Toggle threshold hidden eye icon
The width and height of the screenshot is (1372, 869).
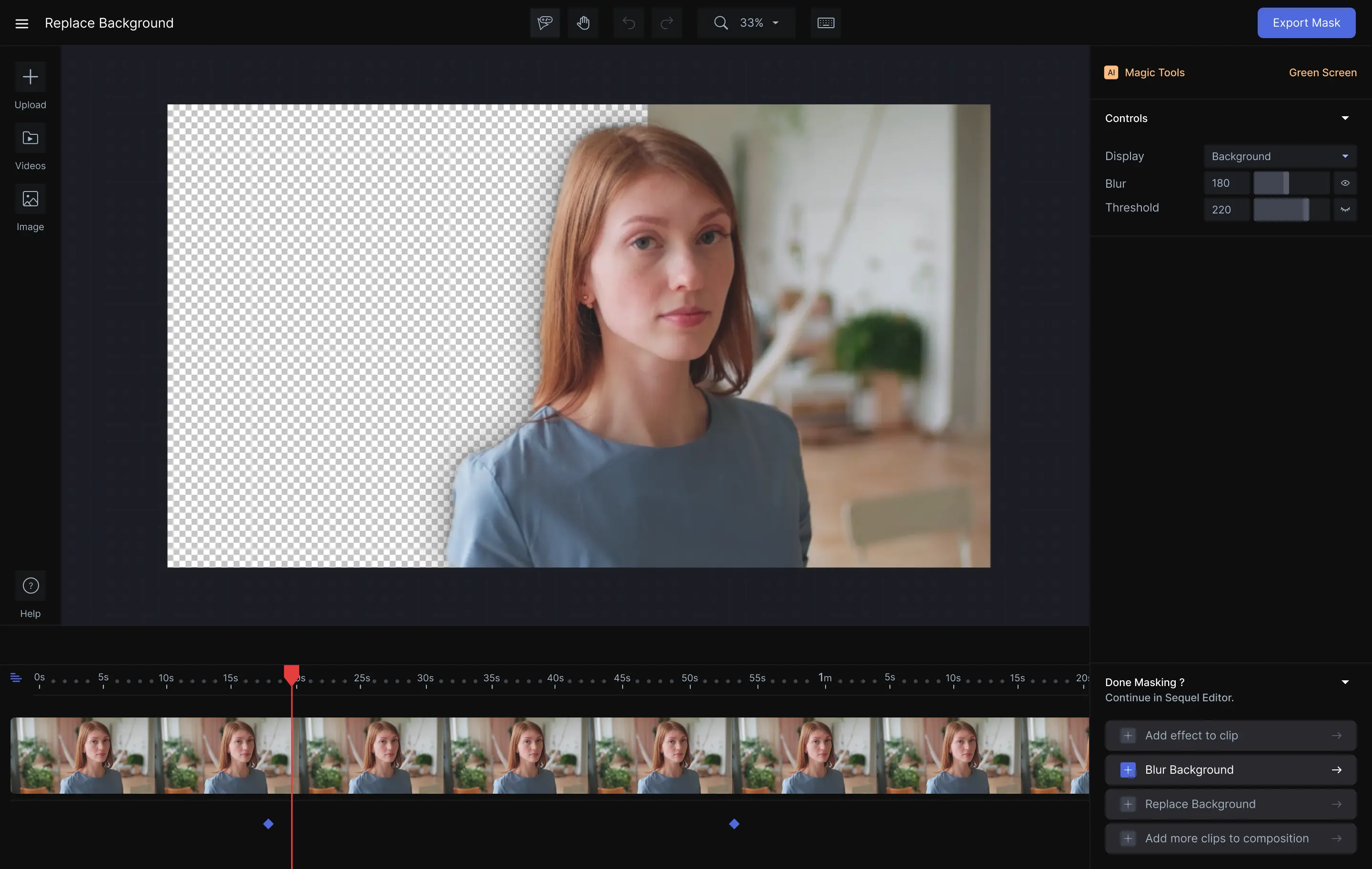[x=1345, y=210]
